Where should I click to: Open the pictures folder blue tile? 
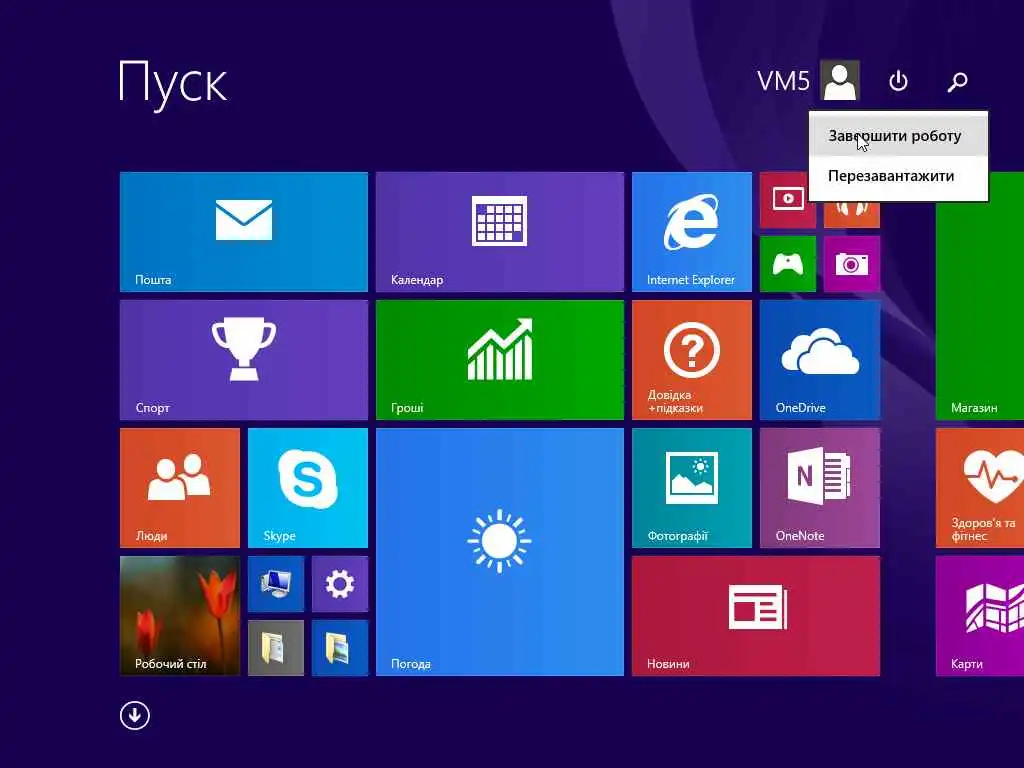[340, 648]
